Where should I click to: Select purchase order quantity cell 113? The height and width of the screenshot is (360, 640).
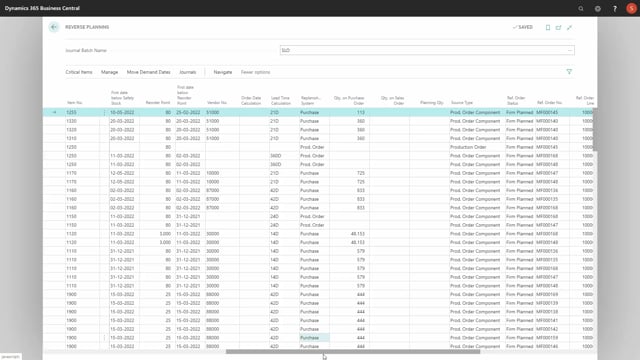click(349, 112)
